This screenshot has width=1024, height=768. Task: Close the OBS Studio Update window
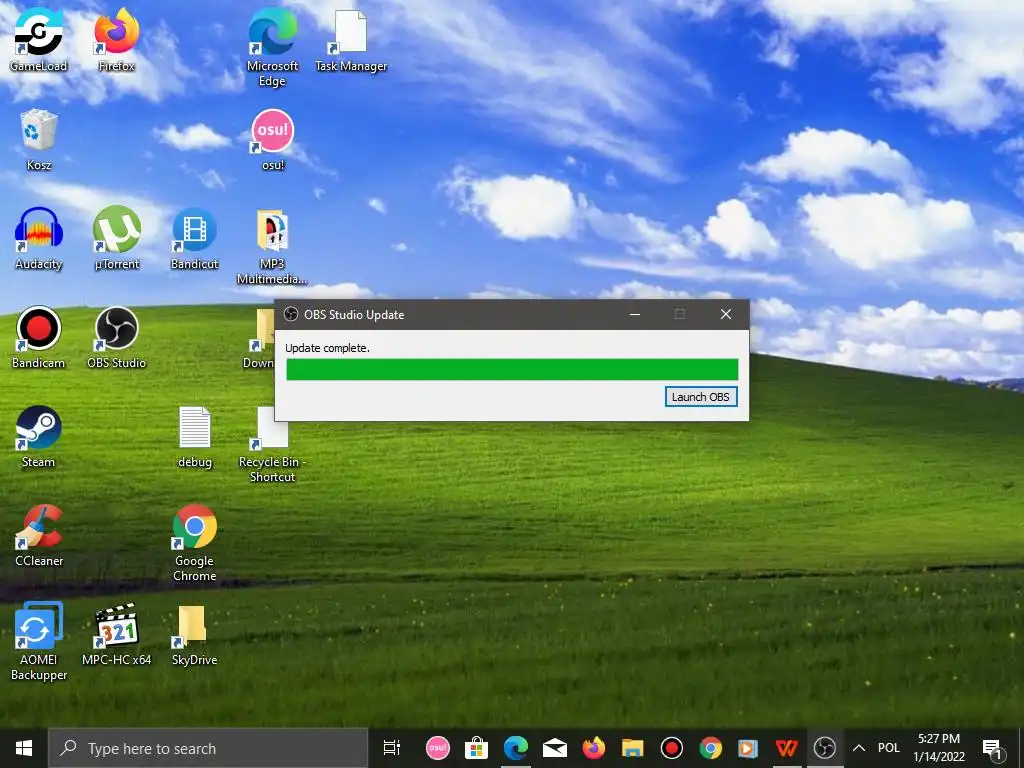pyautogui.click(x=726, y=314)
